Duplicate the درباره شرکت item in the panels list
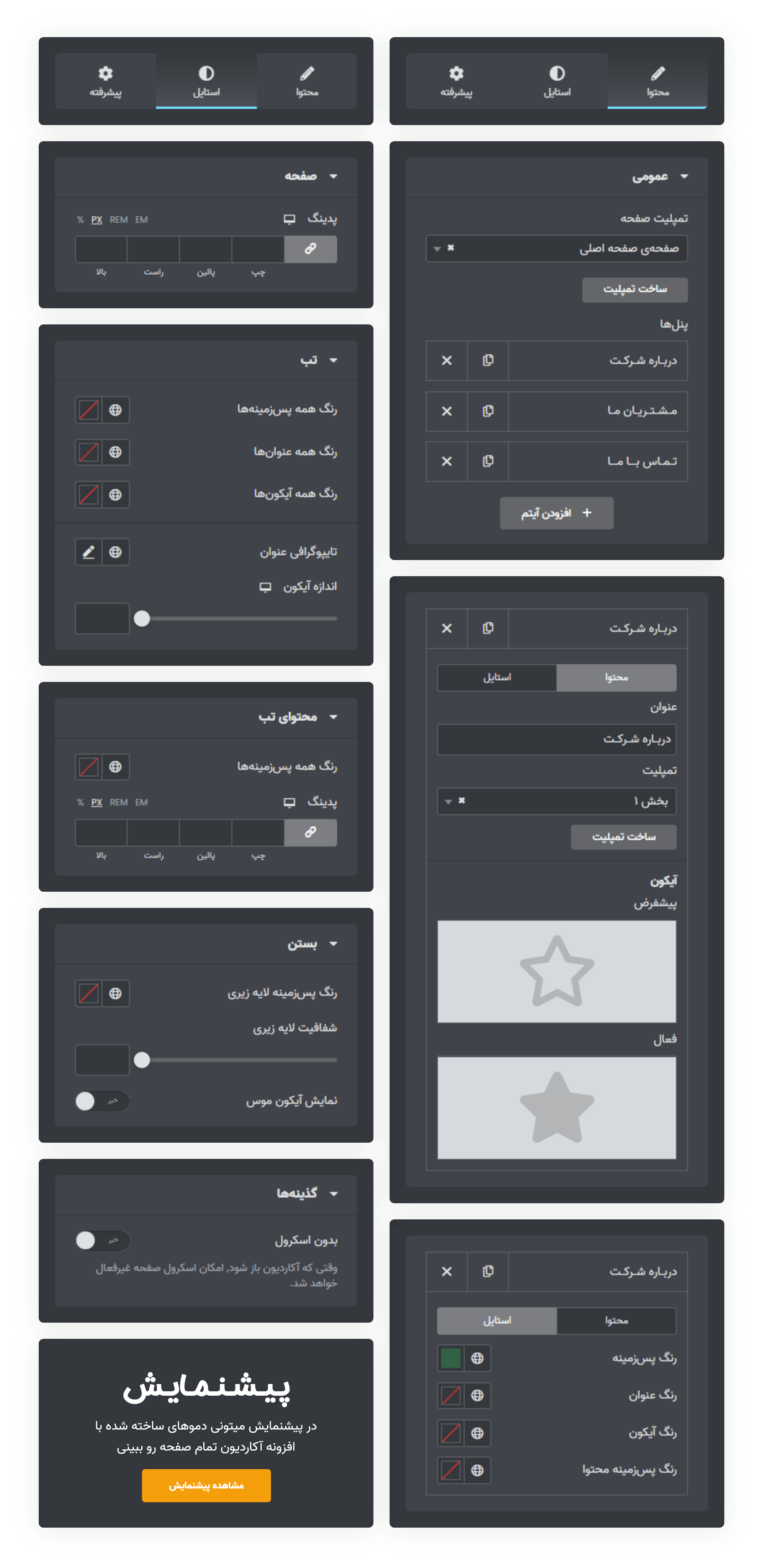 pos(488,360)
